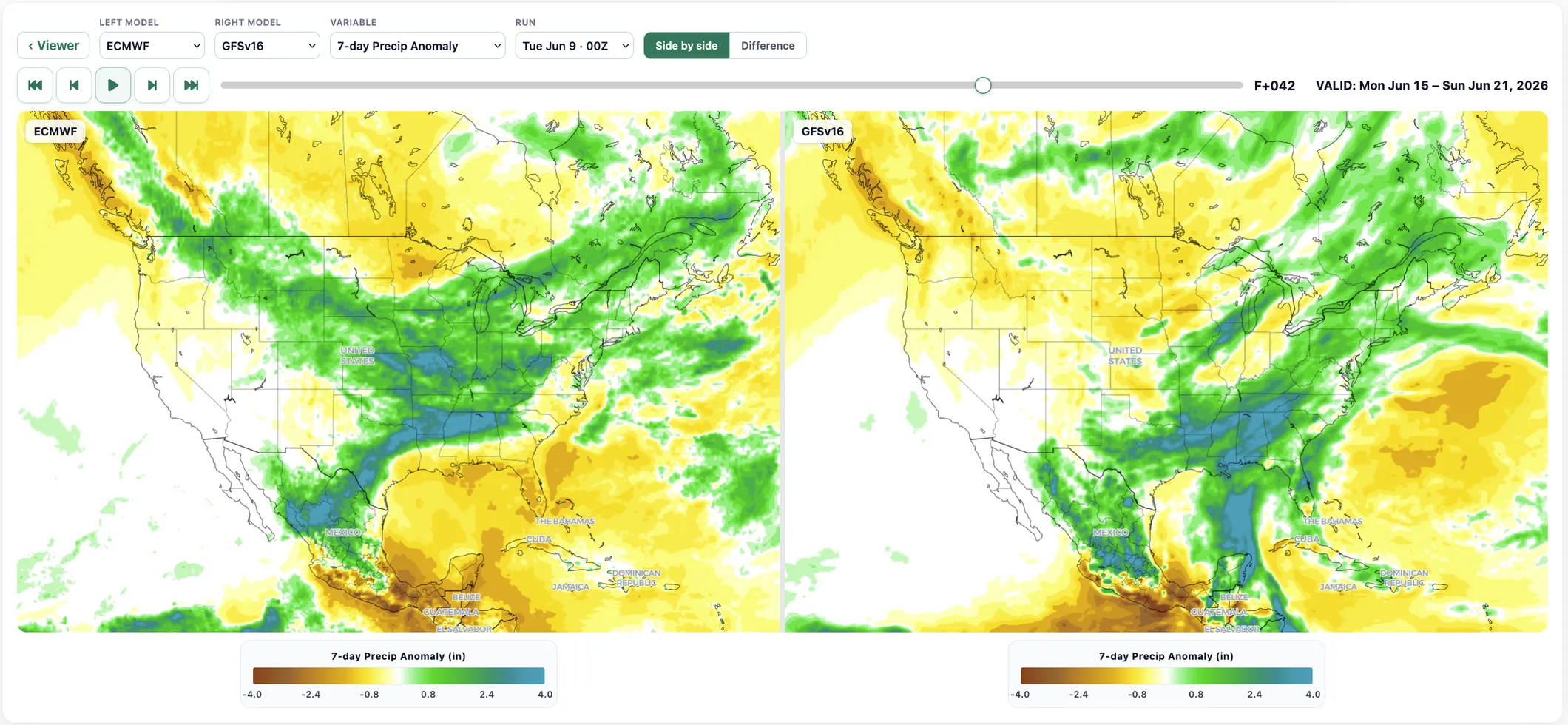Screen dimensions: 1568x725
Task: Open the Left Model ECMWF dropdown
Action: [152, 45]
